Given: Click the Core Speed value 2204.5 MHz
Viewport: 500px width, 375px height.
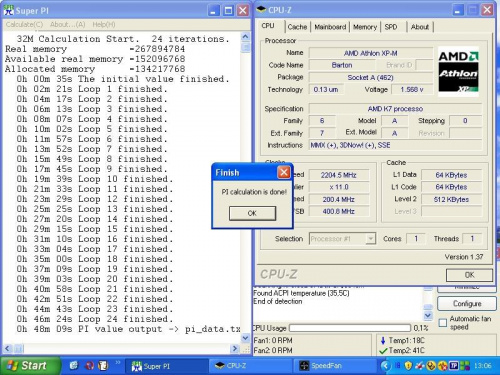Looking at the screenshot, I should coord(339,175).
